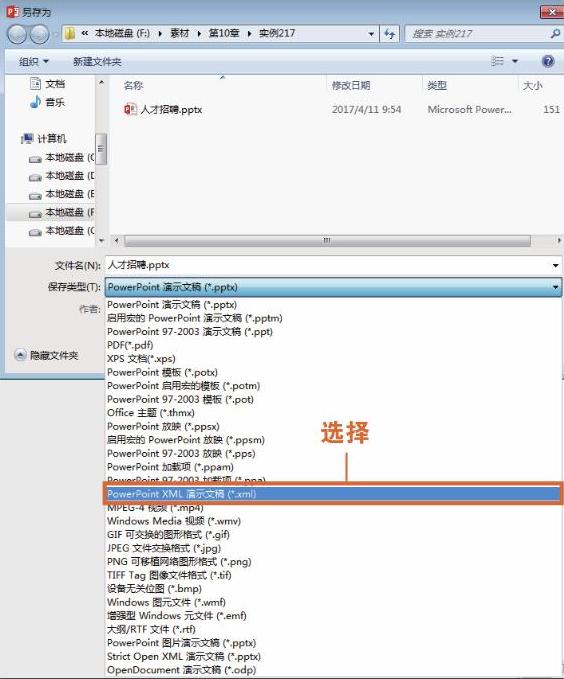Click the Back navigation arrow button
The height and width of the screenshot is (679, 564).
(x=17, y=34)
